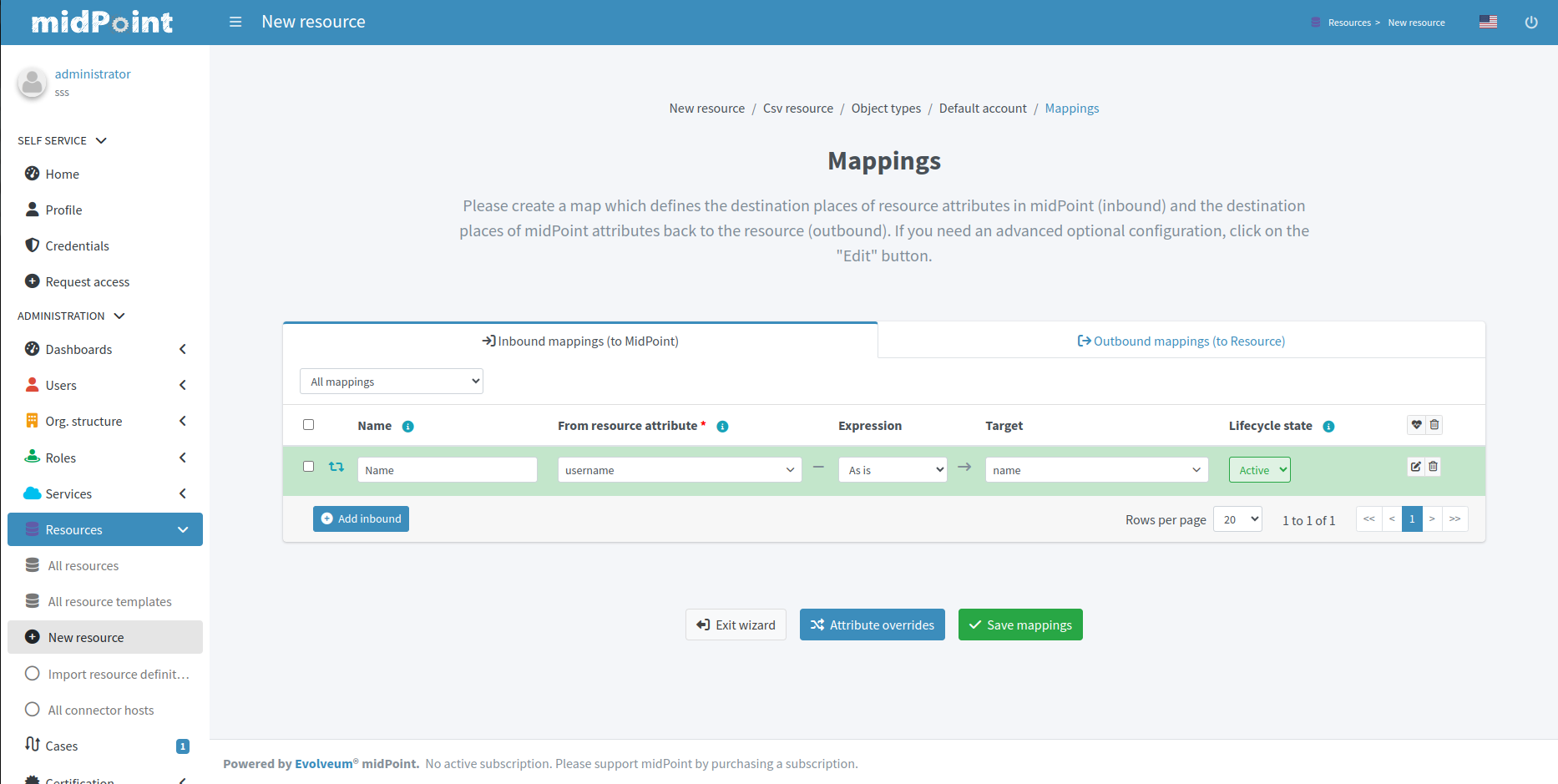1558x784 pixels.
Task: Click the header delete trash icon
Action: tap(1434, 425)
